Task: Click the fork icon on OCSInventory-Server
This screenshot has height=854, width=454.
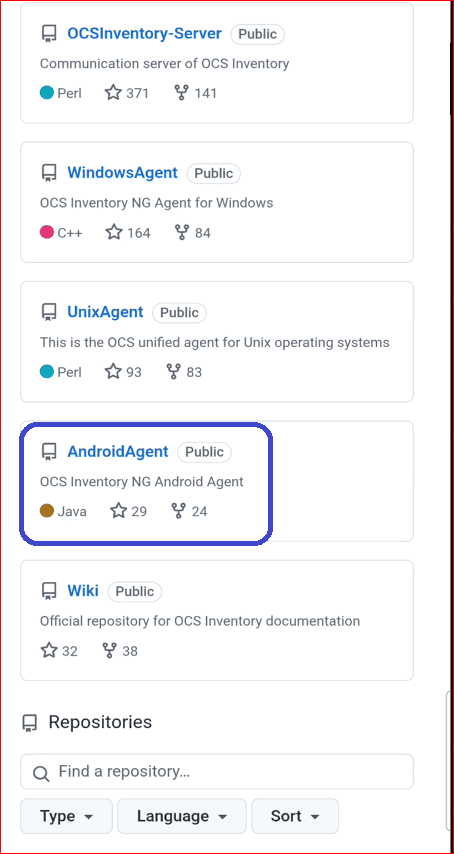Action: click(x=181, y=93)
